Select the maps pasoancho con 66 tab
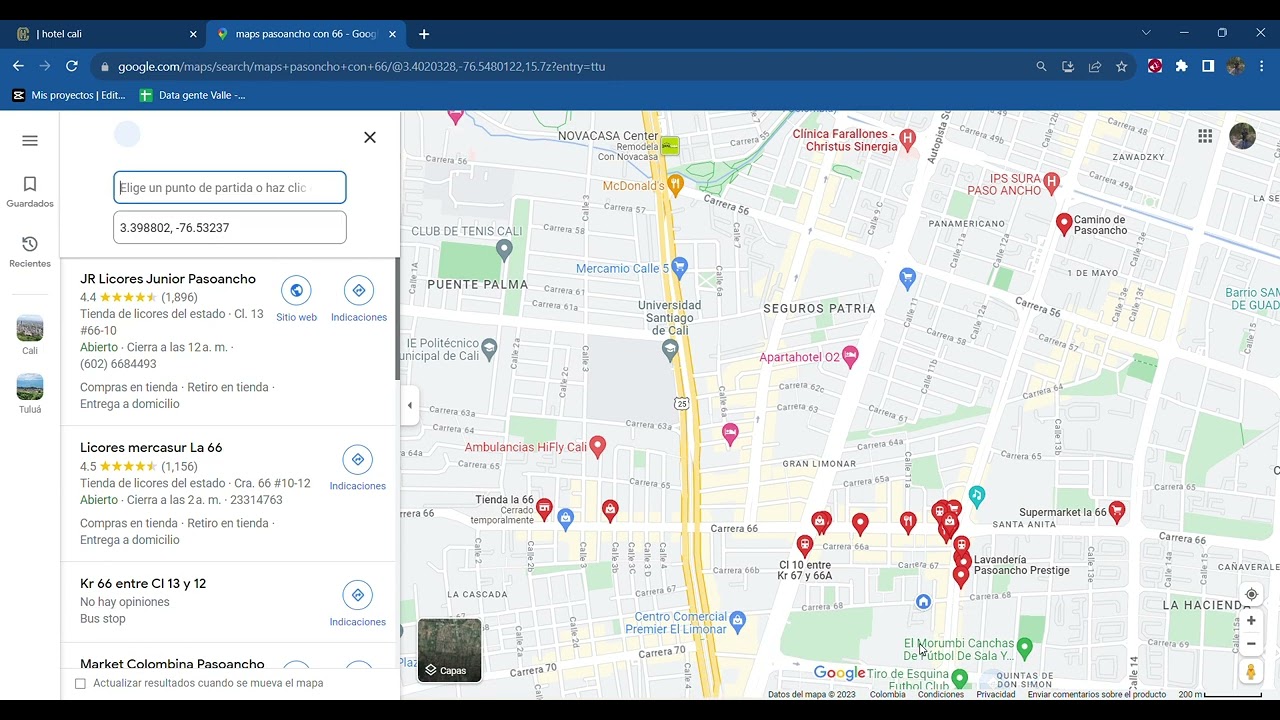The image size is (1280, 720). (305, 34)
